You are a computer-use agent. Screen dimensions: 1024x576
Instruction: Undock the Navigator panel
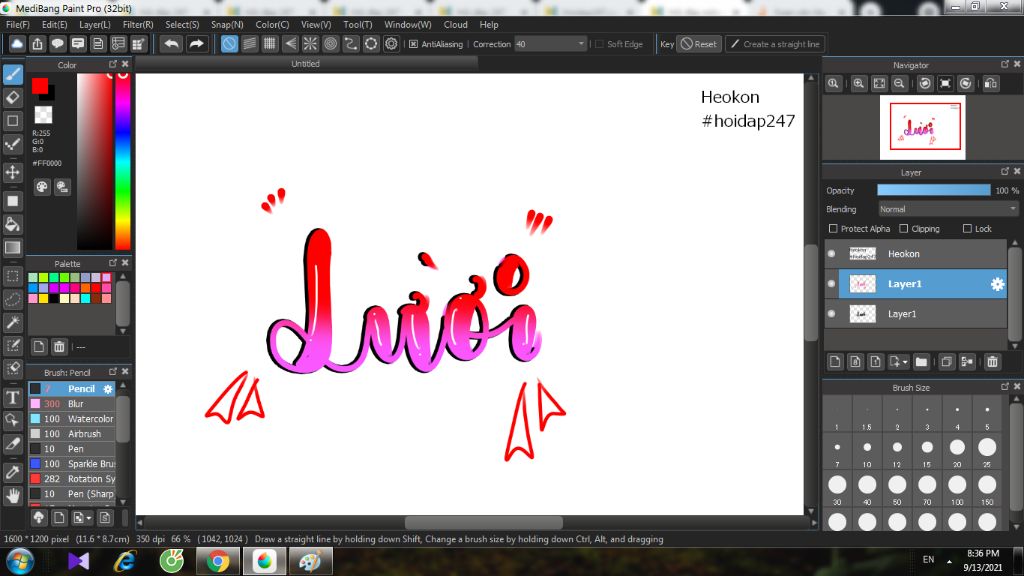point(1004,64)
